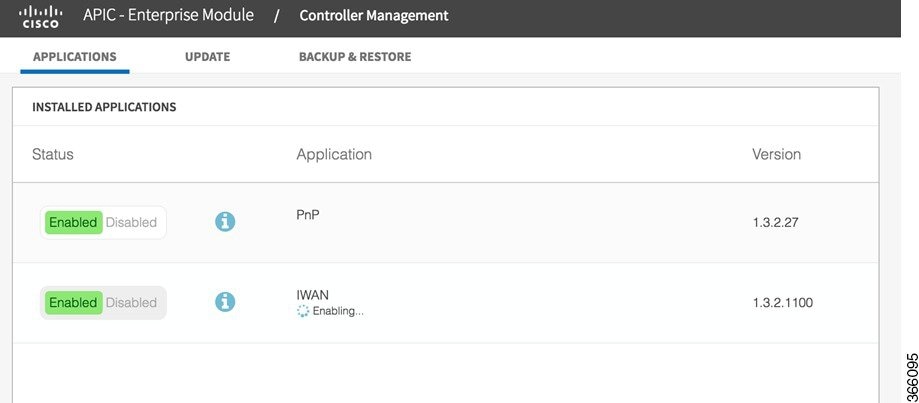Set the IWAN toggle to Enabled
Screen dimensions: 919x403
point(73,303)
